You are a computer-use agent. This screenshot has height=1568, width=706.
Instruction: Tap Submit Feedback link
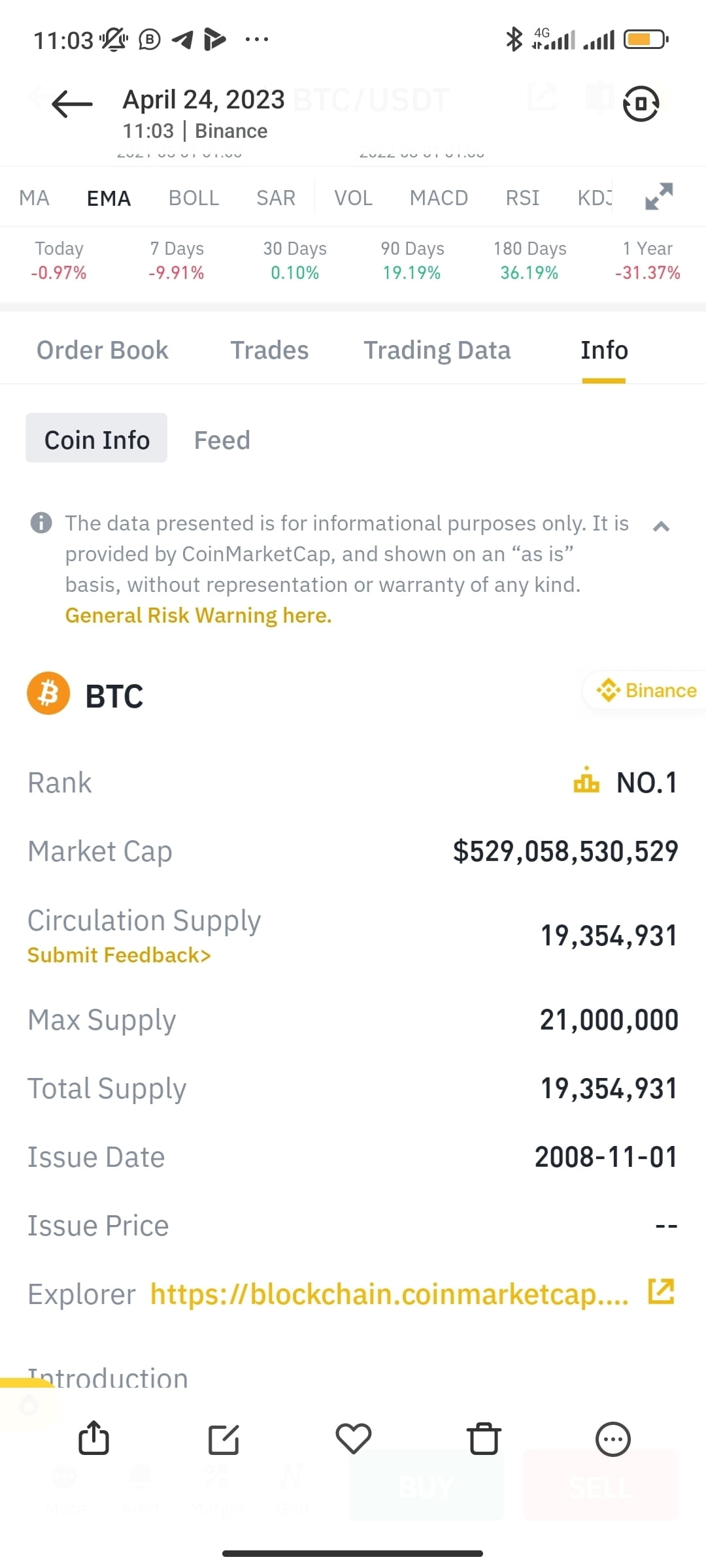tap(119, 955)
